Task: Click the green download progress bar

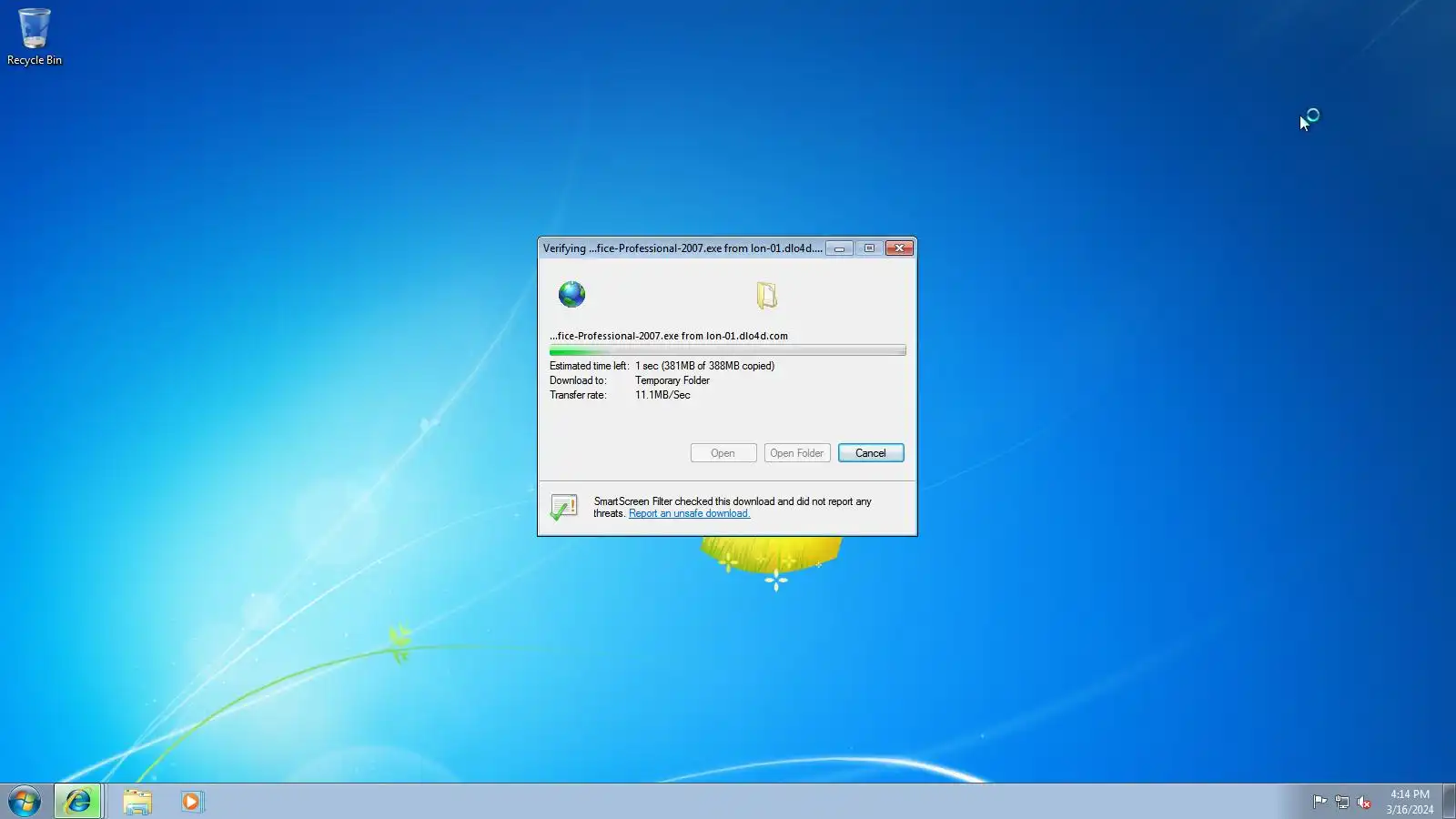Action: click(727, 350)
